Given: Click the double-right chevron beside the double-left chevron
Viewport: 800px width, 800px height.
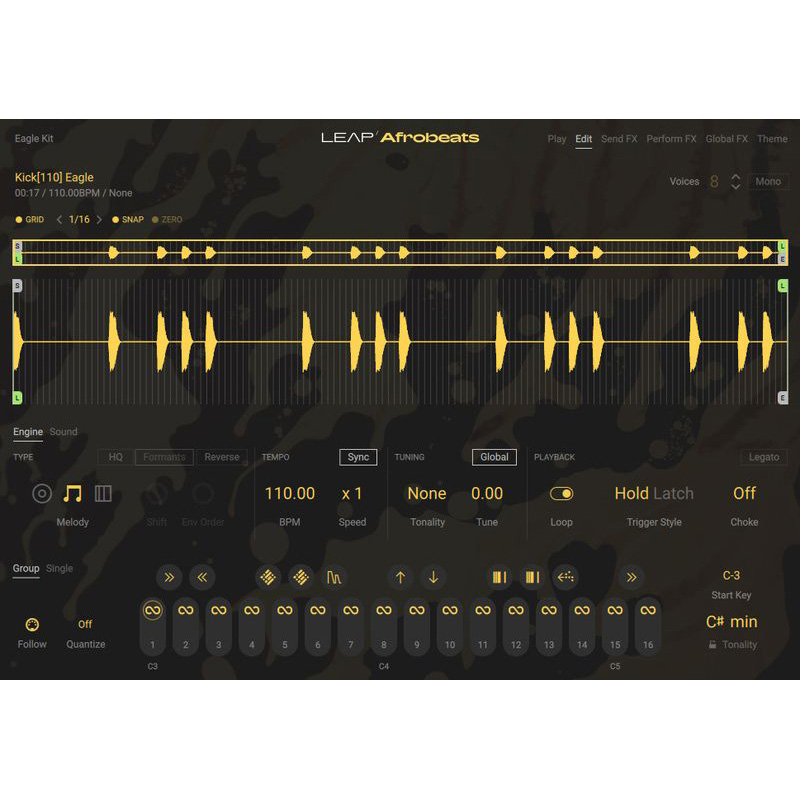Looking at the screenshot, I should pyautogui.click(x=169, y=577).
